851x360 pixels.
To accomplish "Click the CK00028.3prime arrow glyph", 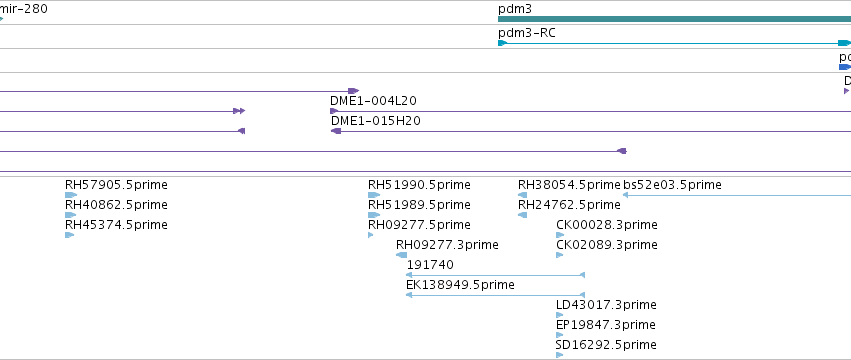I will (560, 235).
